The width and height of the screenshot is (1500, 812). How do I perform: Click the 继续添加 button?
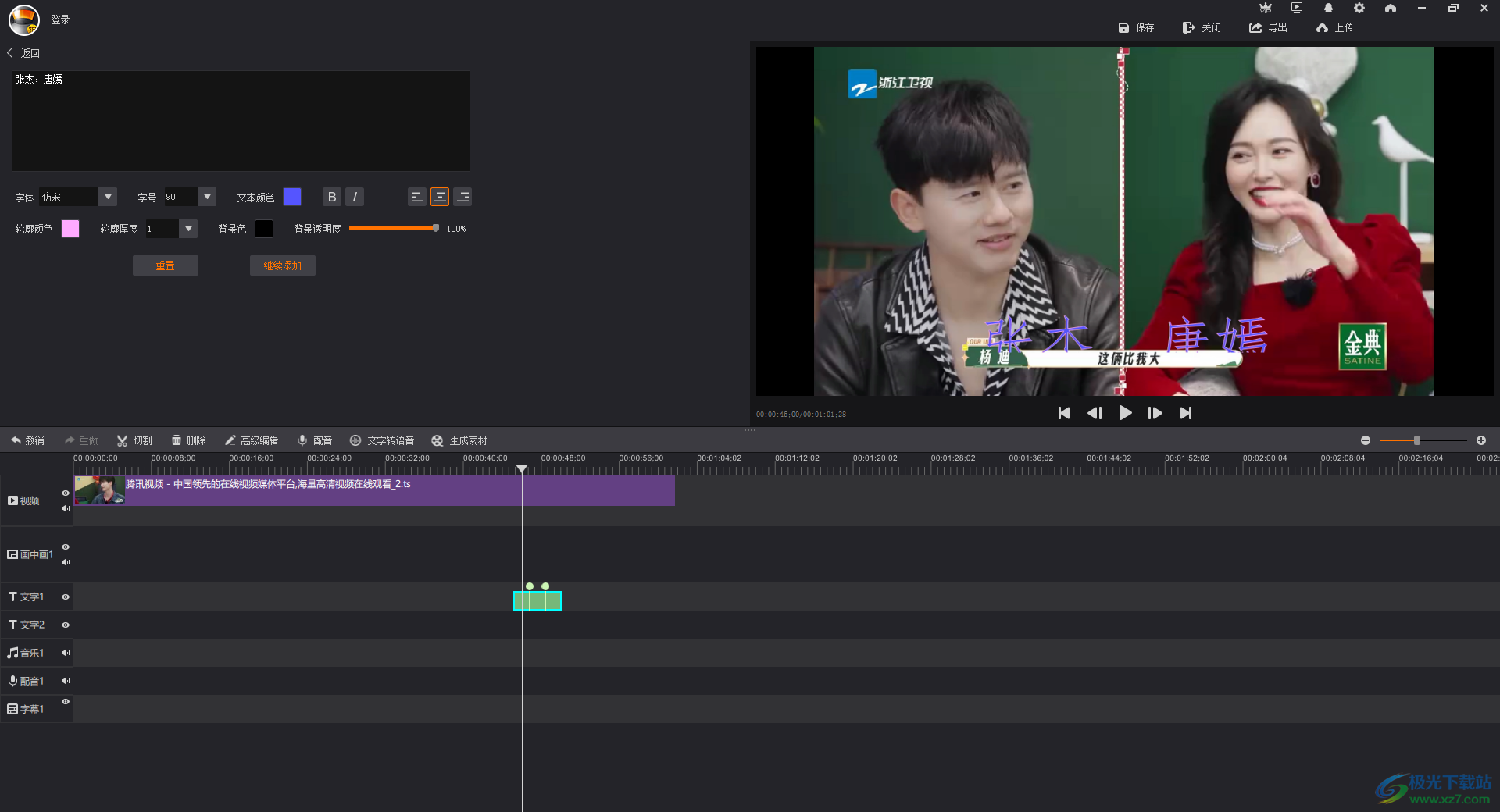coord(283,265)
